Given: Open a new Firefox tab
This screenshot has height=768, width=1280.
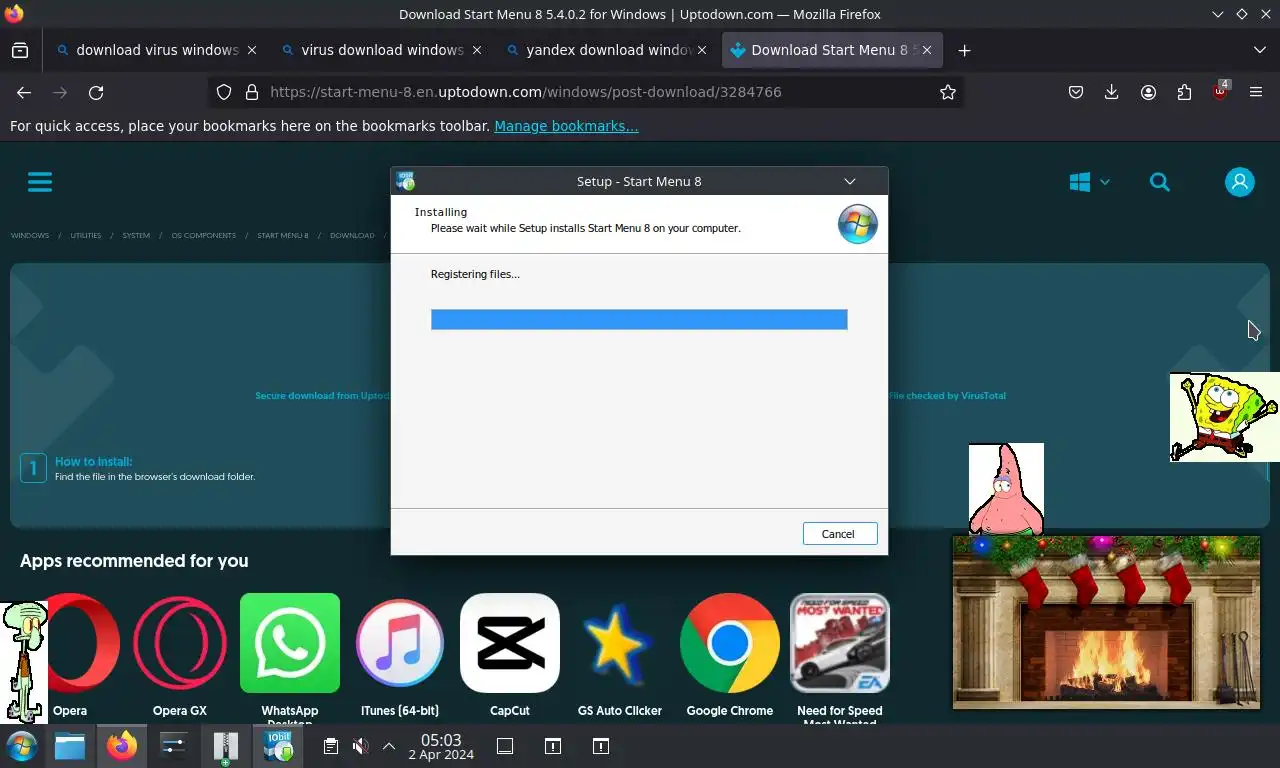Looking at the screenshot, I should tap(964, 50).
